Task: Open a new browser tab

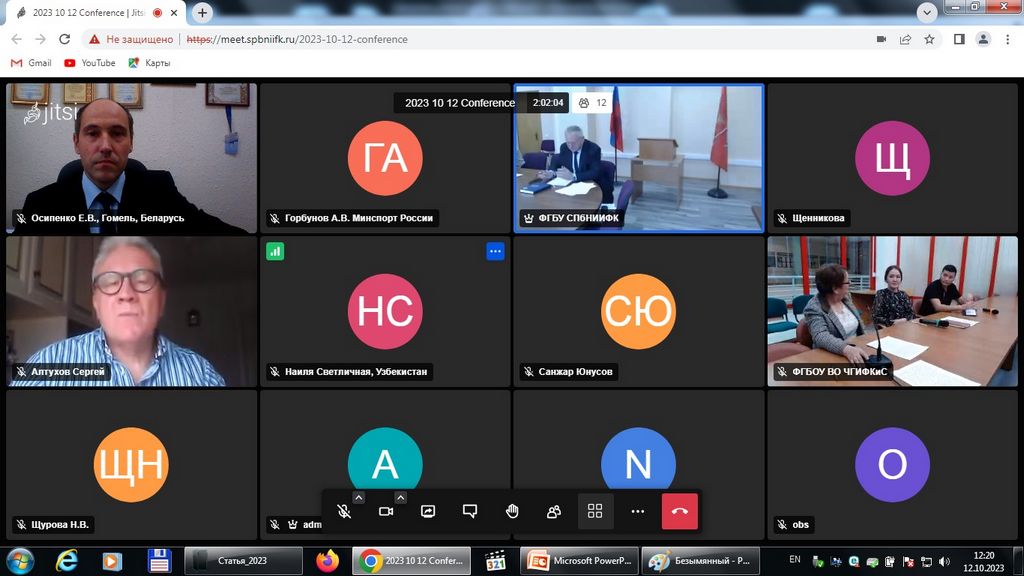Action: coord(203,13)
